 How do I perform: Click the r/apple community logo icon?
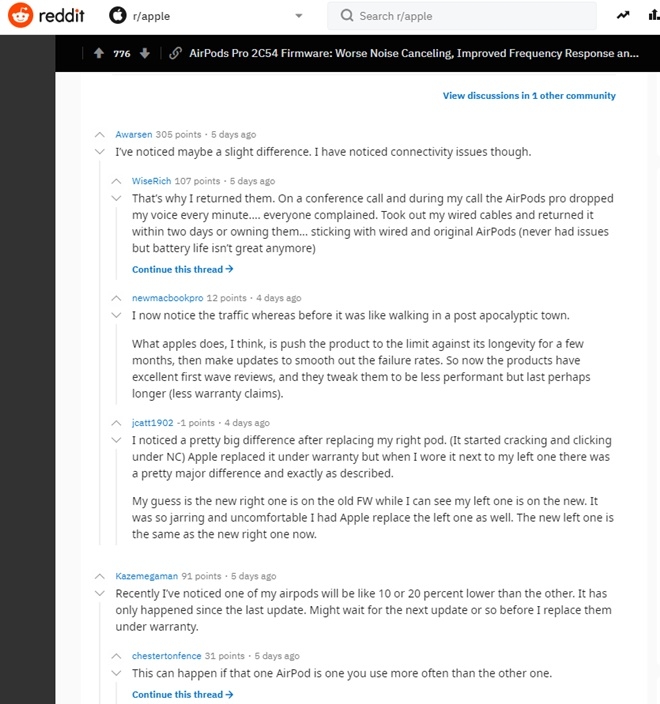click(x=118, y=16)
